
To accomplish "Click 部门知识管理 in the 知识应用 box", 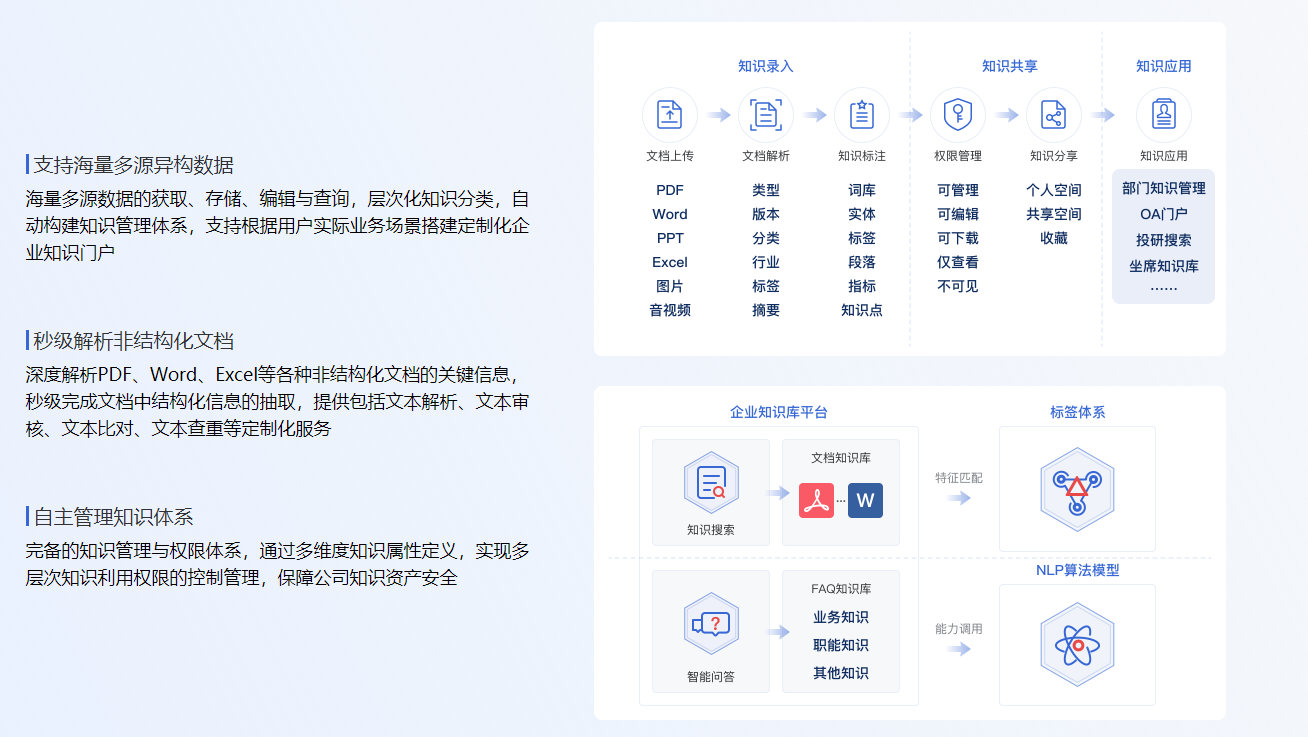I will [x=1164, y=188].
